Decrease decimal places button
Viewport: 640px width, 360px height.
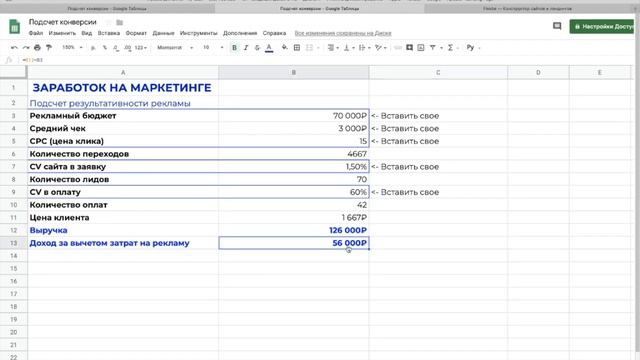click(116, 48)
